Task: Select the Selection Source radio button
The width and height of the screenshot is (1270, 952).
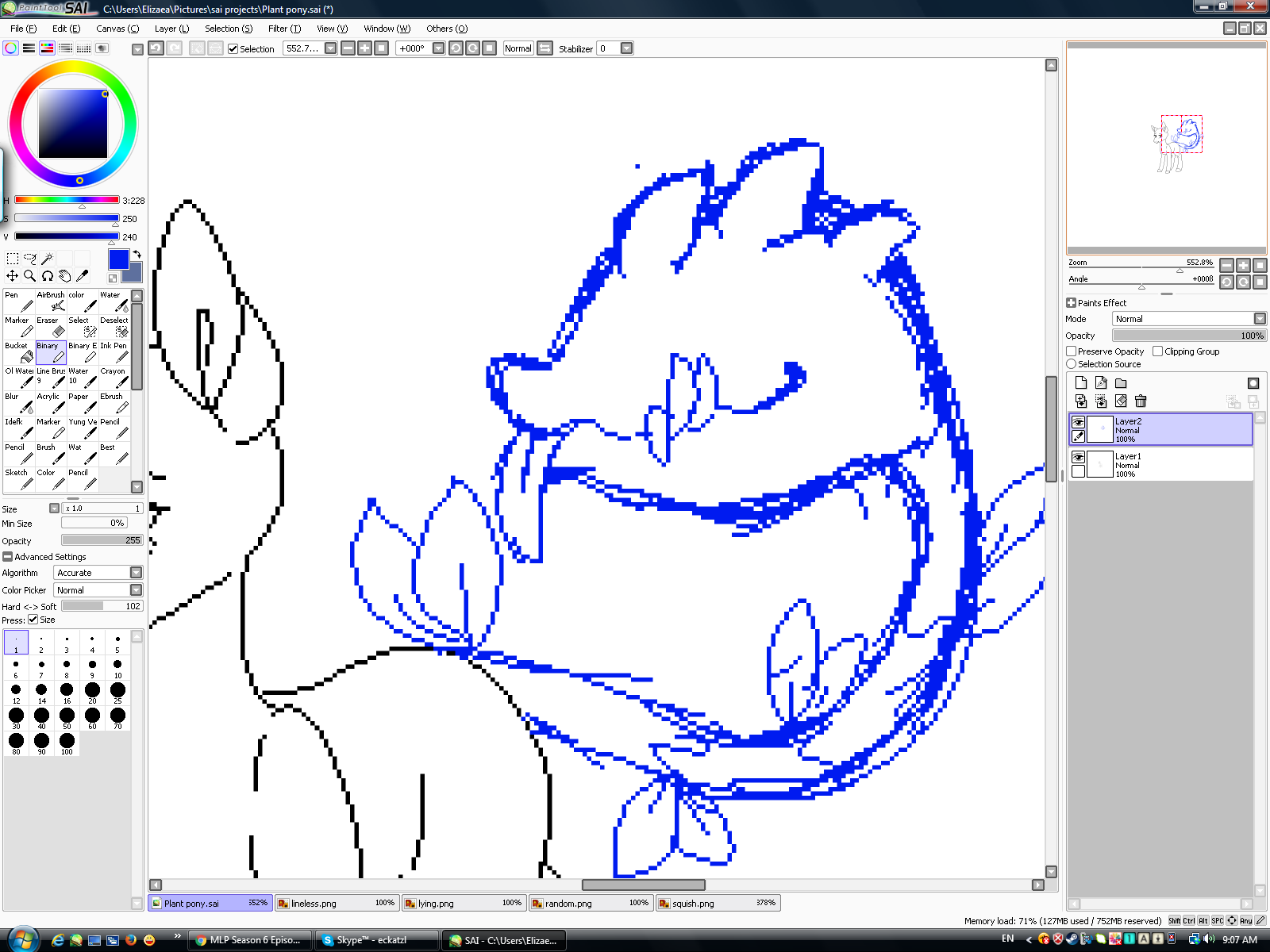Action: [1072, 364]
